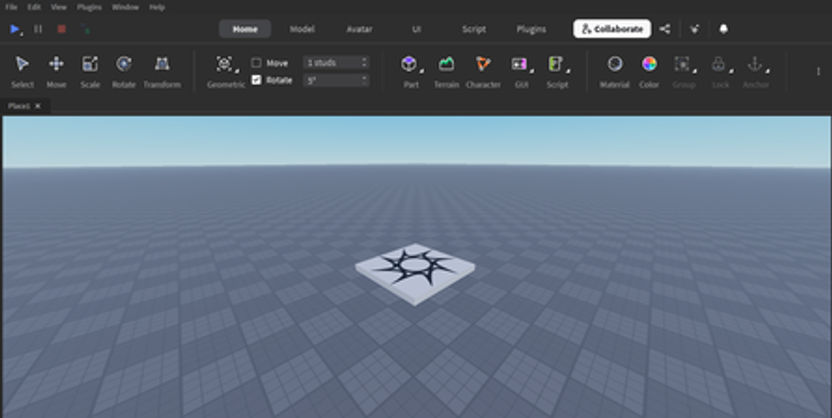Insert a Character rig
The width and height of the screenshot is (832, 418).
[483, 71]
